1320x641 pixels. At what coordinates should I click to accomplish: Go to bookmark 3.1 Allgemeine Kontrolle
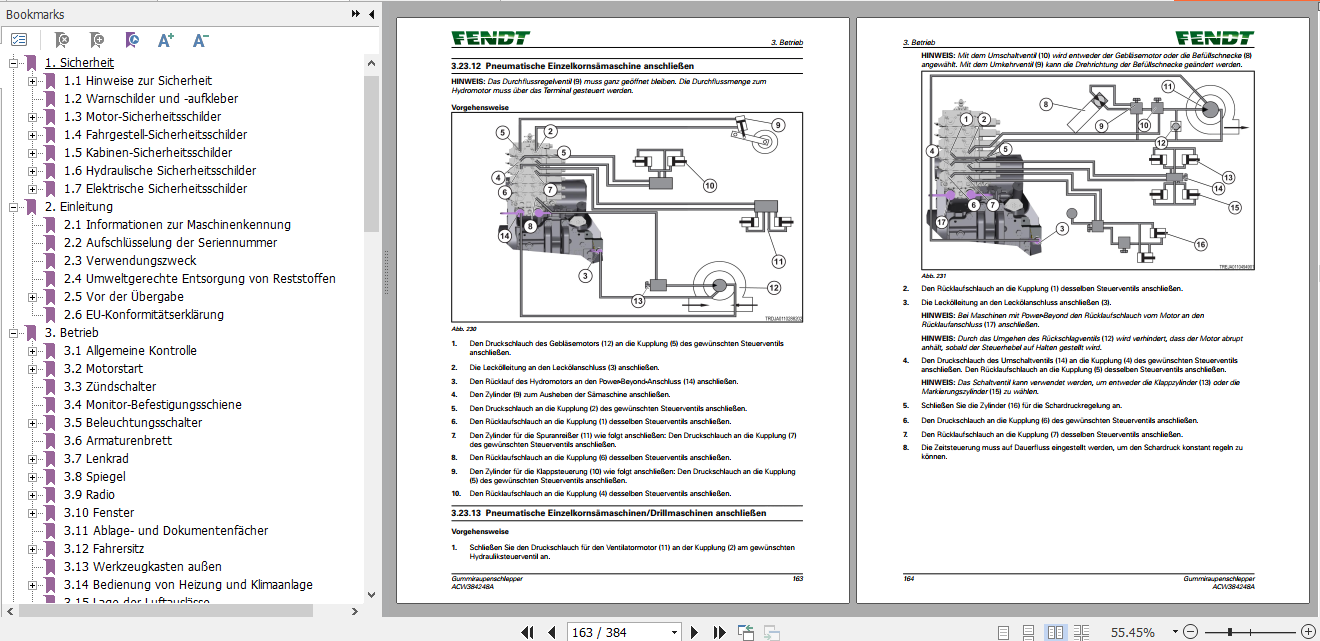point(130,351)
